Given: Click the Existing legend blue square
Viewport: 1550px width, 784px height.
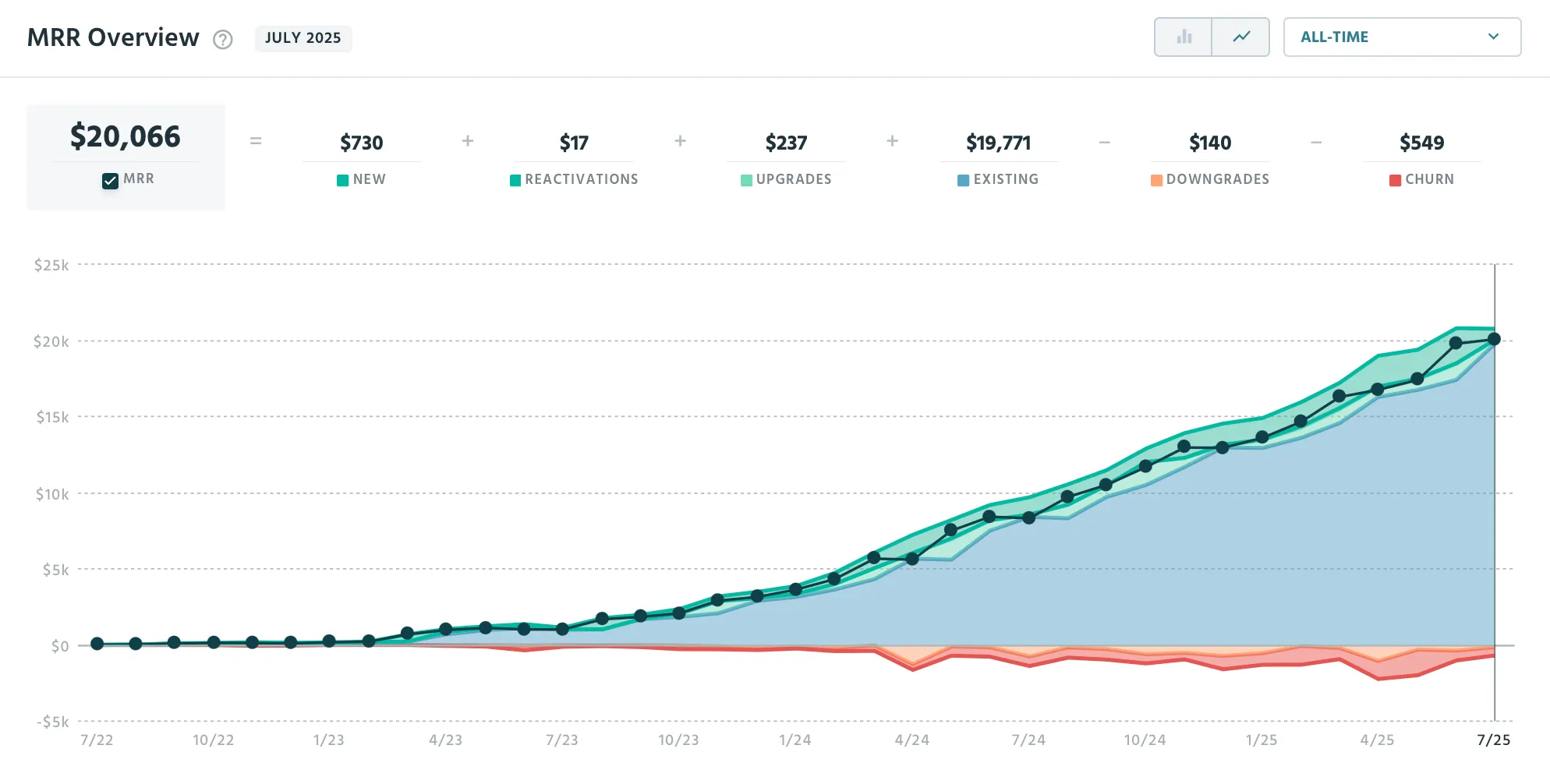Looking at the screenshot, I should pos(963,181).
